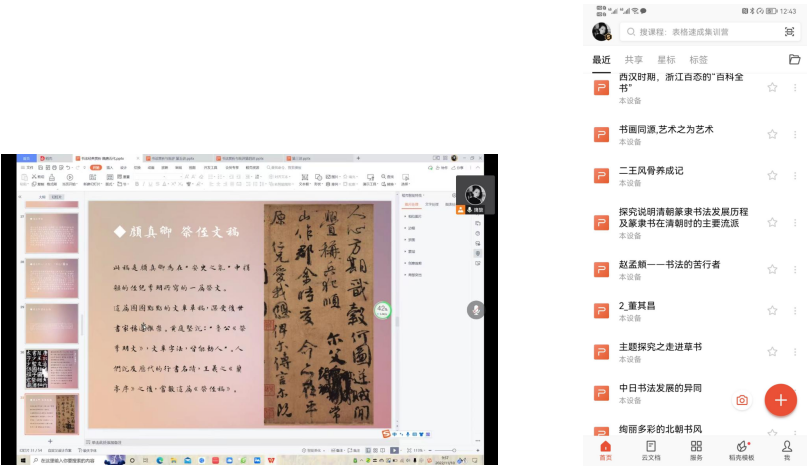This screenshot has height=468, width=807.
Task: Add a new slide with plus button
Action: click(50, 441)
